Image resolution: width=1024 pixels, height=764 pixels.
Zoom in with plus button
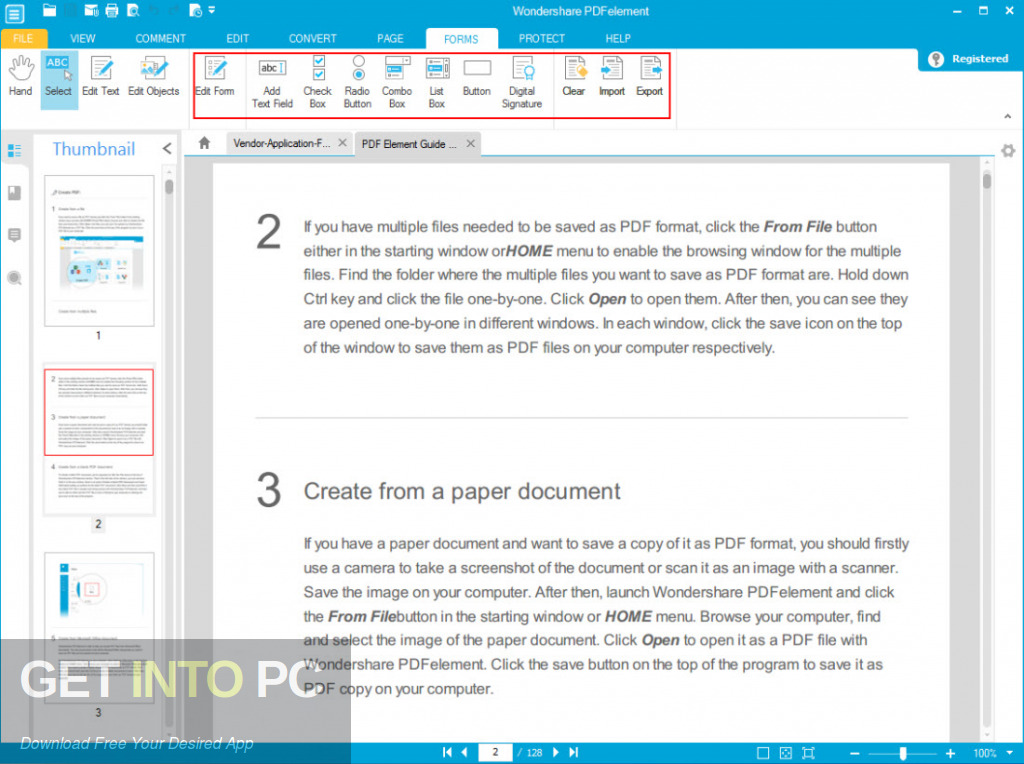coord(950,753)
